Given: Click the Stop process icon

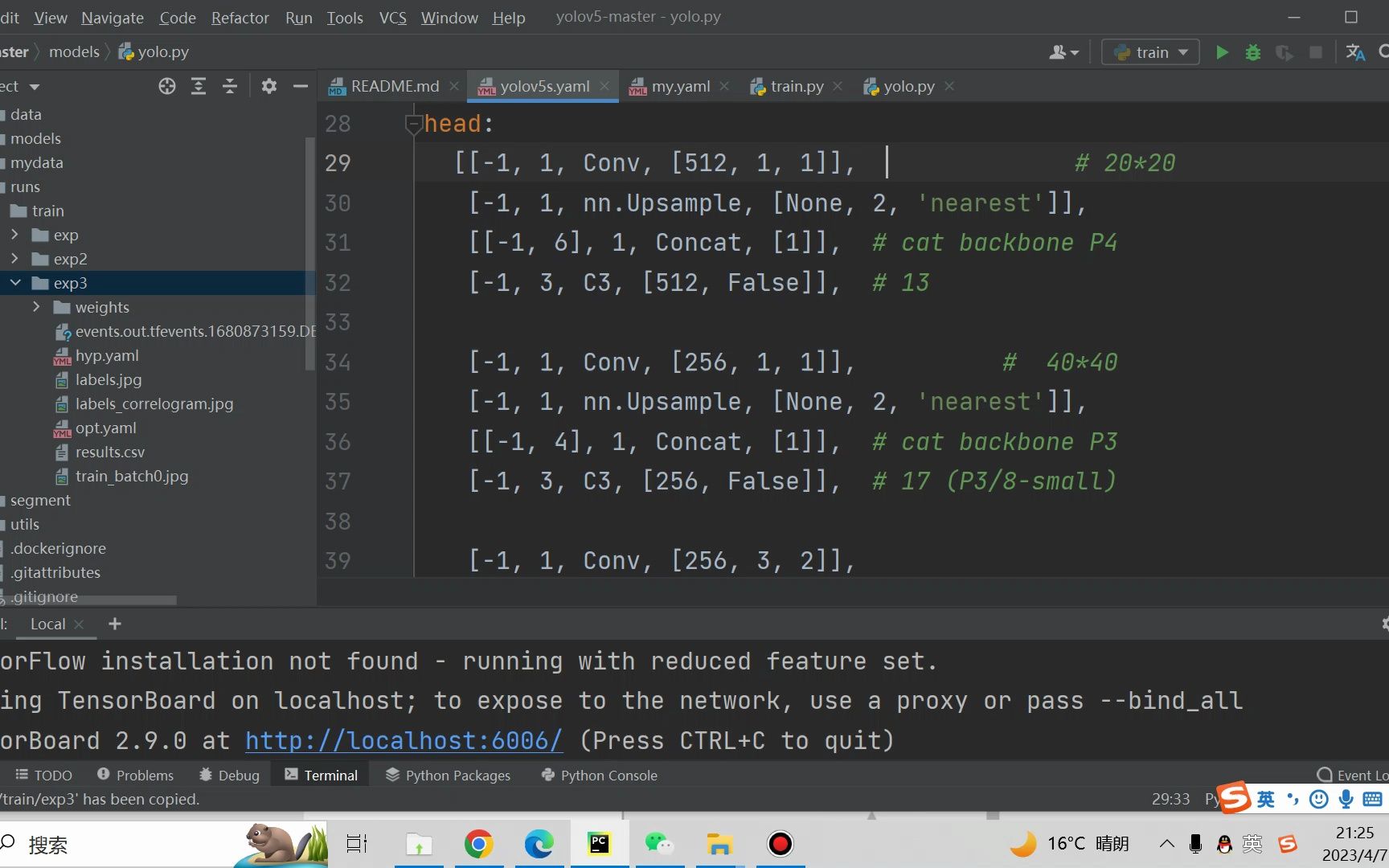Looking at the screenshot, I should tap(1316, 52).
